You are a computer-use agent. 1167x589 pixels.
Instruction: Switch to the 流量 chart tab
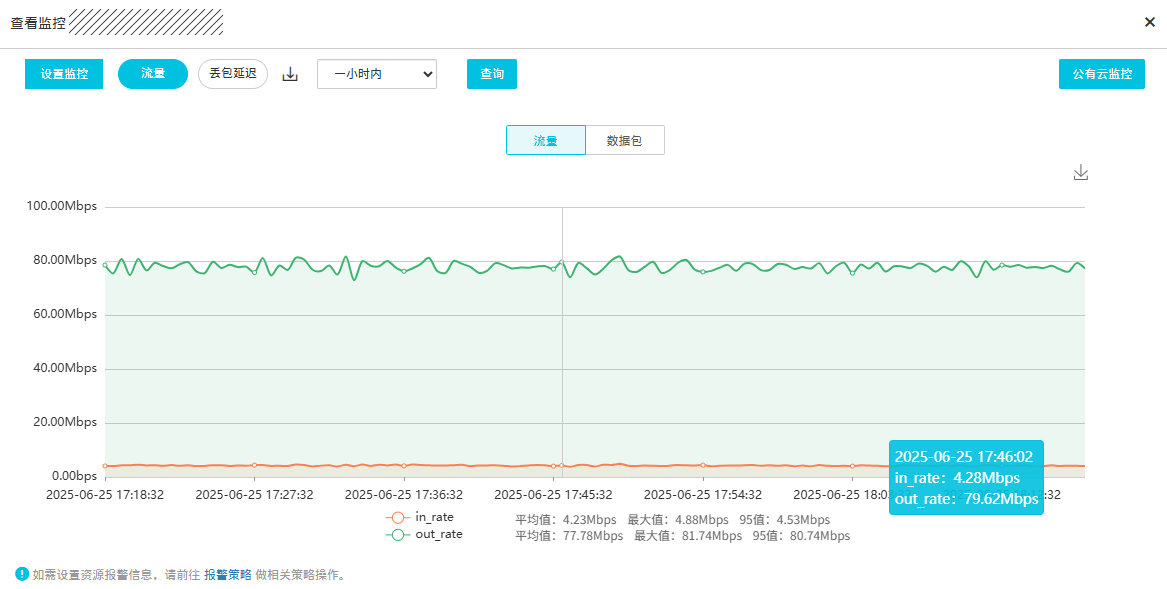coord(545,141)
